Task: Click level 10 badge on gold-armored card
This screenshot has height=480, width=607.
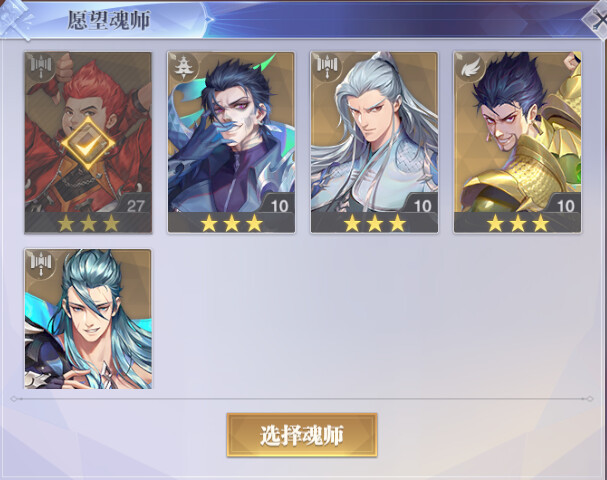Action: 566,205
